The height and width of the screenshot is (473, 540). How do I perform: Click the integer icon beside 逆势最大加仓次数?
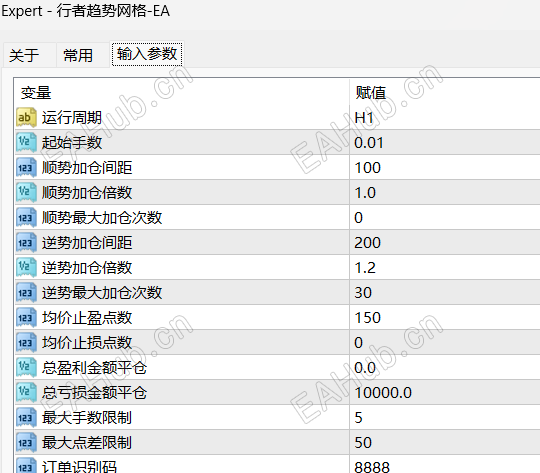[26, 292]
